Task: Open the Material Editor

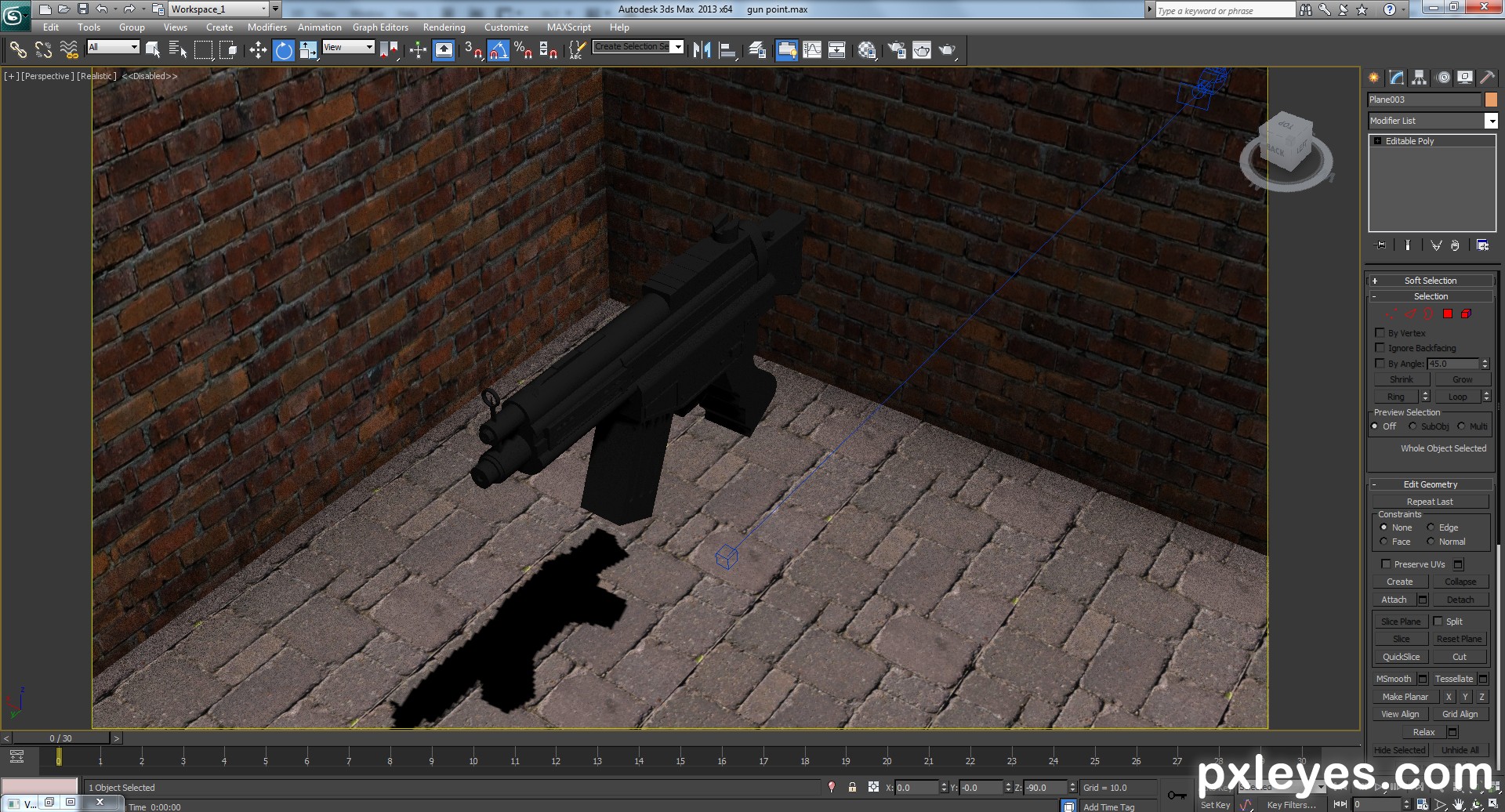Action: tap(867, 50)
